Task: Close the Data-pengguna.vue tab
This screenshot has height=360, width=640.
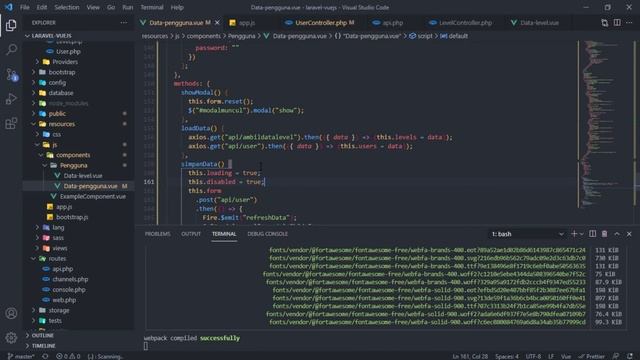Action: tap(217, 23)
